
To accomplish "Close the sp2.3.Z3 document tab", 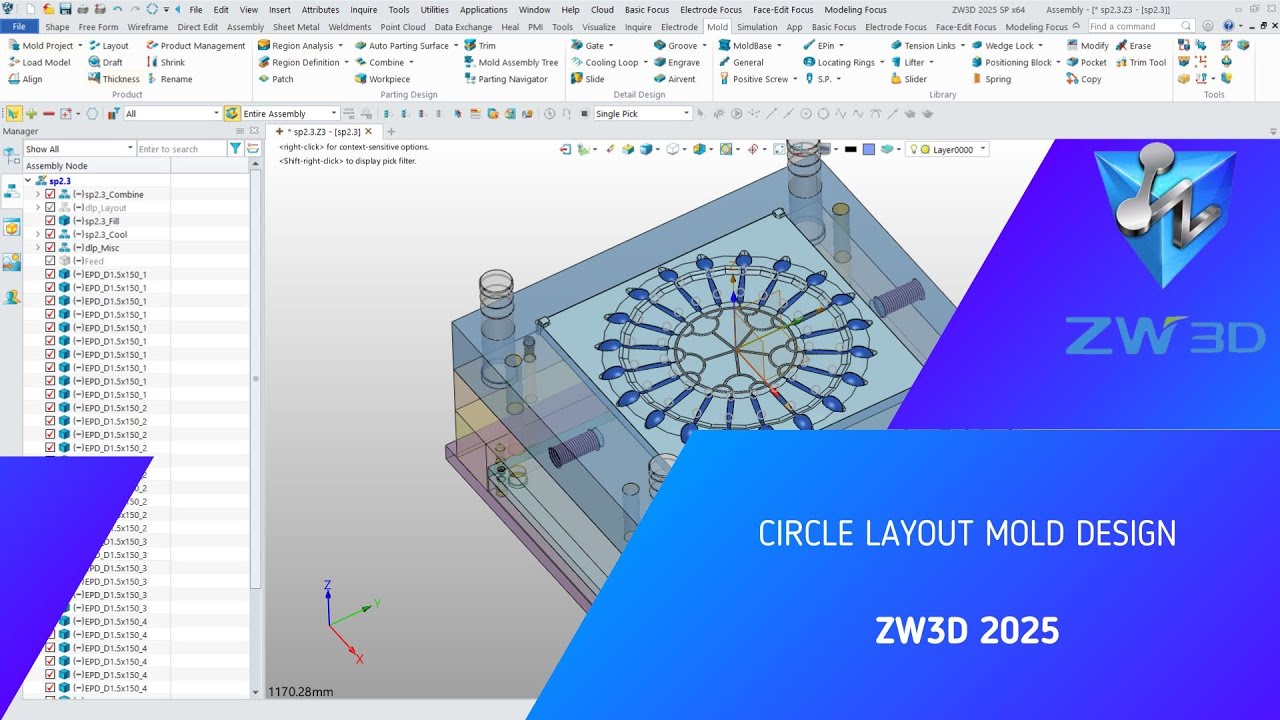I will [x=368, y=131].
